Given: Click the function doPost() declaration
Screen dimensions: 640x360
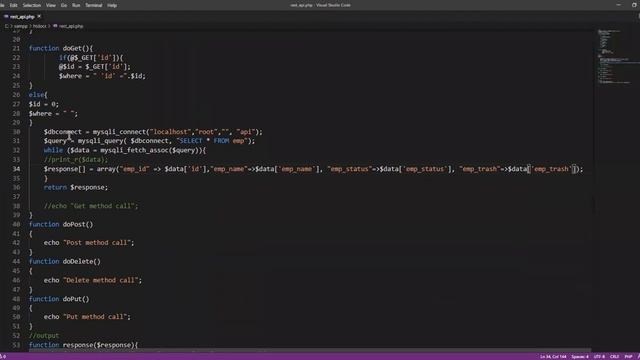Looking at the screenshot, I should click(x=61, y=224).
